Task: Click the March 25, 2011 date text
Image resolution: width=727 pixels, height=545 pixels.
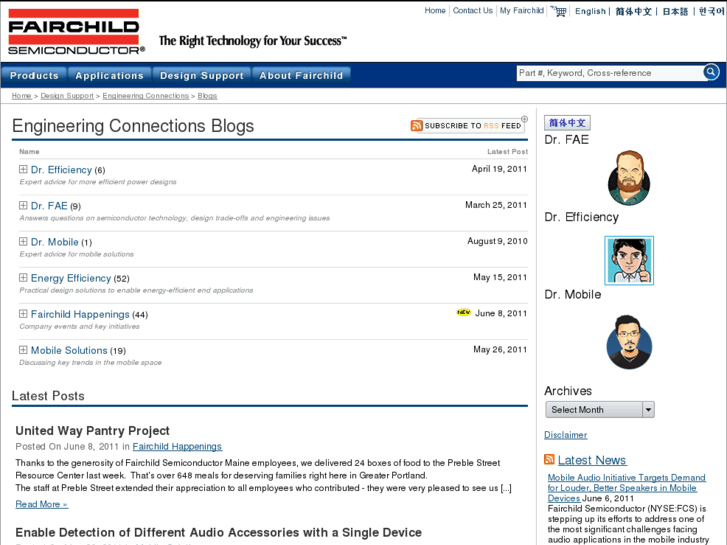Action: 496,205
